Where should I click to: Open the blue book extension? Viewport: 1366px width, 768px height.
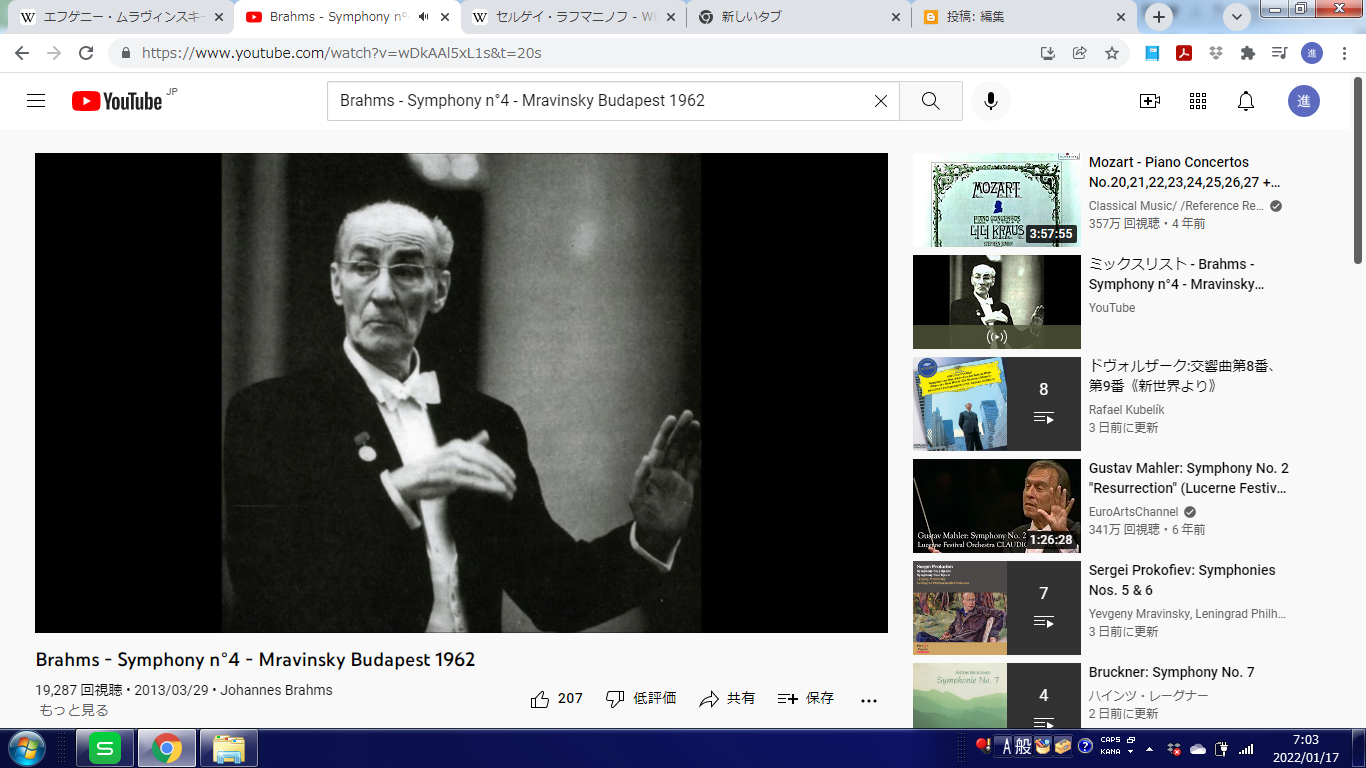point(1152,53)
